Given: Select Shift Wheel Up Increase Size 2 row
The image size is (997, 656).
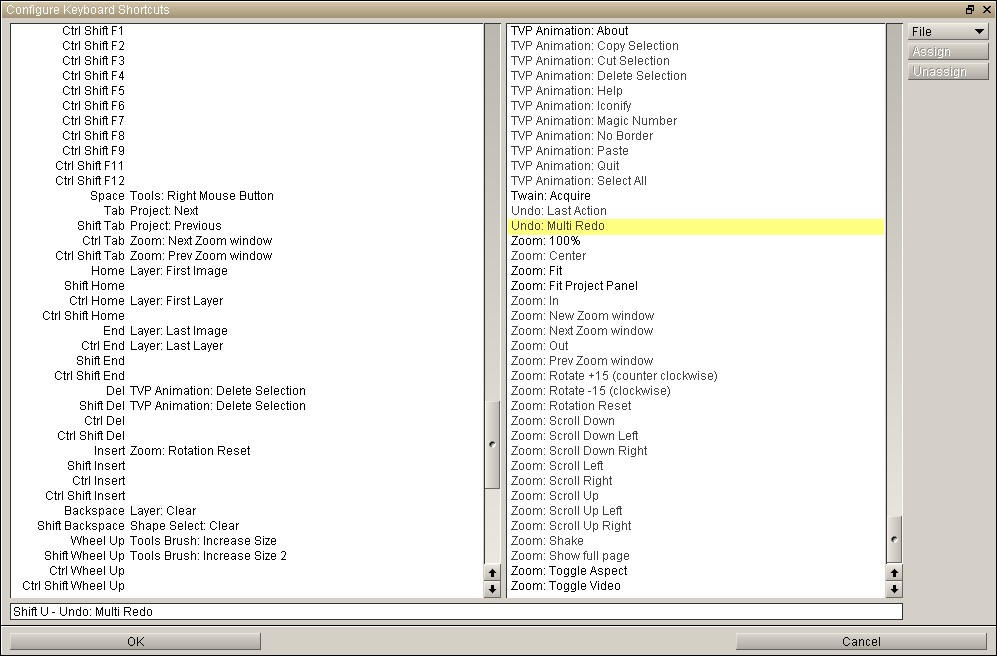Looking at the screenshot, I should coord(247,556).
